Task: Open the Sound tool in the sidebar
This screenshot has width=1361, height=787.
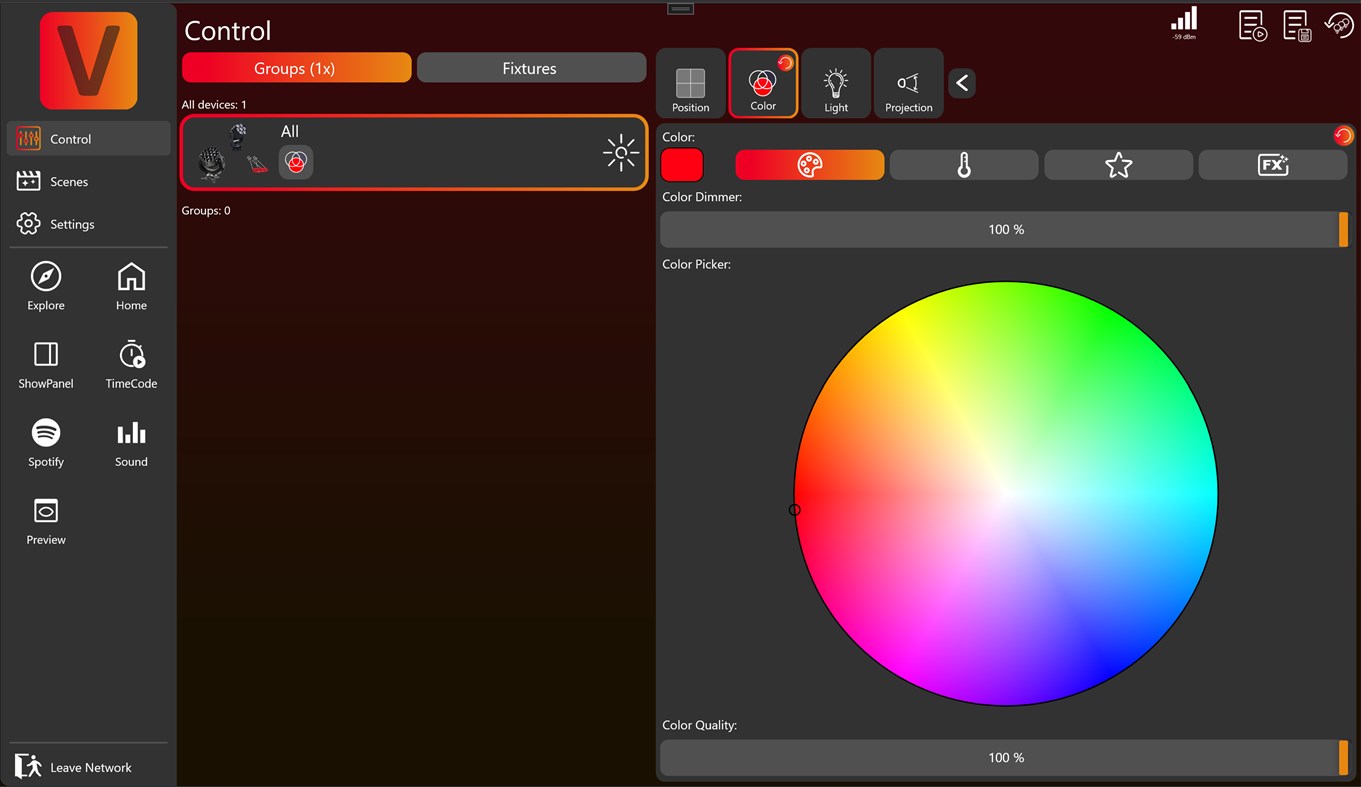Action: (131, 443)
